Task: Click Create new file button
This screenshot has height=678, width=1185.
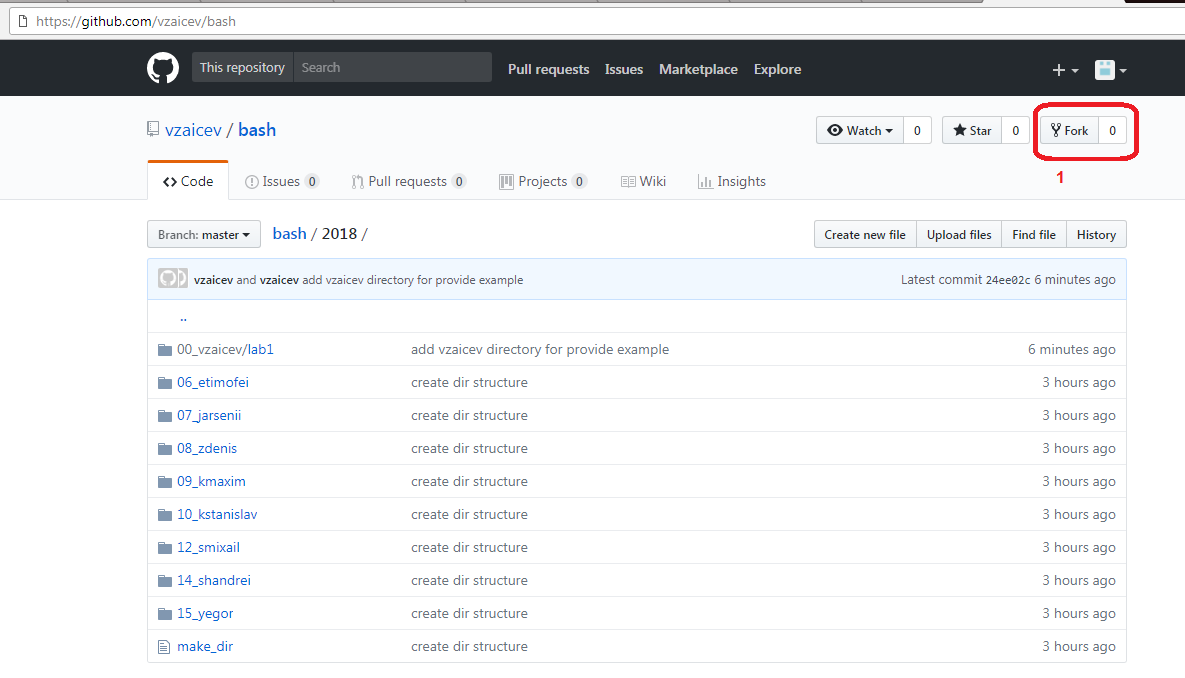Action: [865, 234]
